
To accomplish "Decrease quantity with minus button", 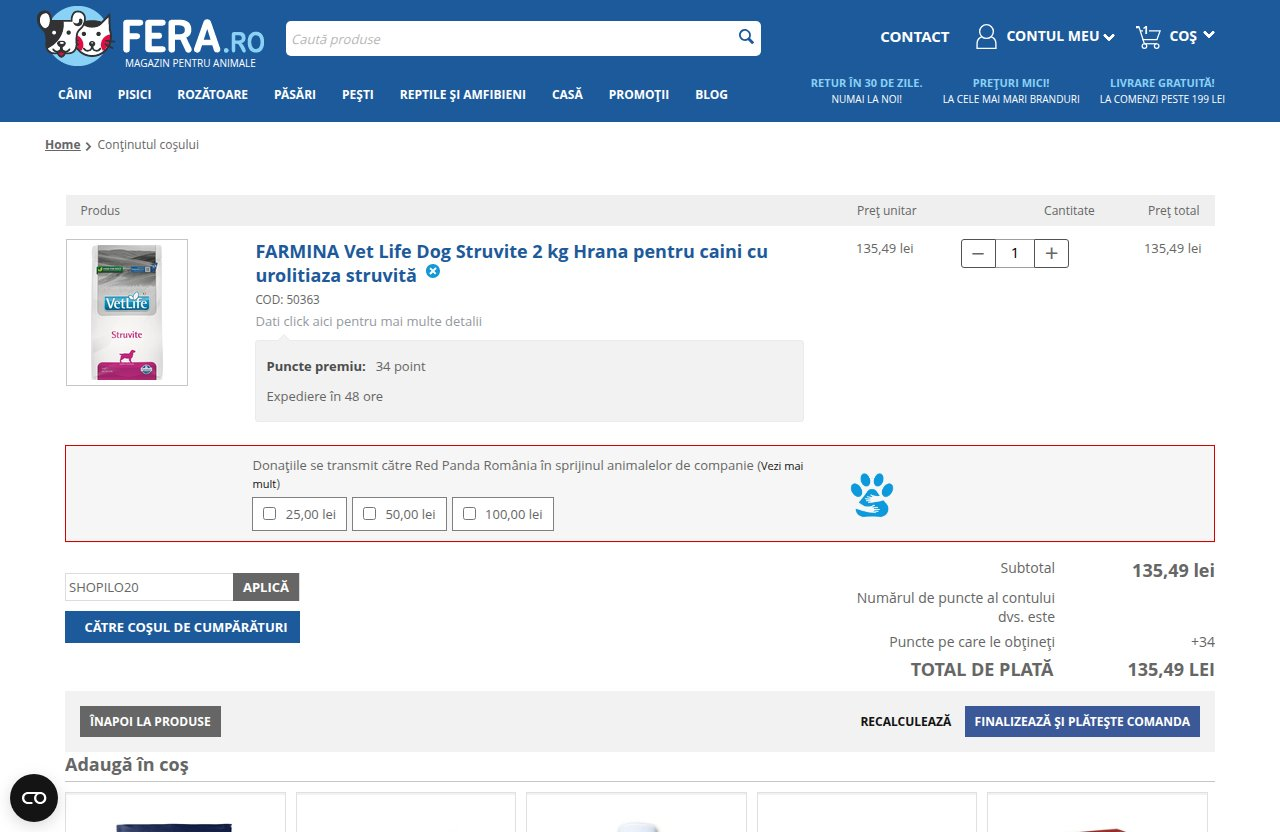I will (978, 254).
